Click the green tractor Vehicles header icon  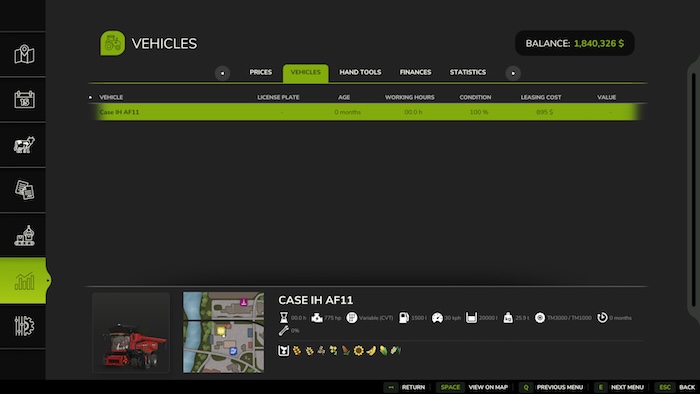point(112,43)
